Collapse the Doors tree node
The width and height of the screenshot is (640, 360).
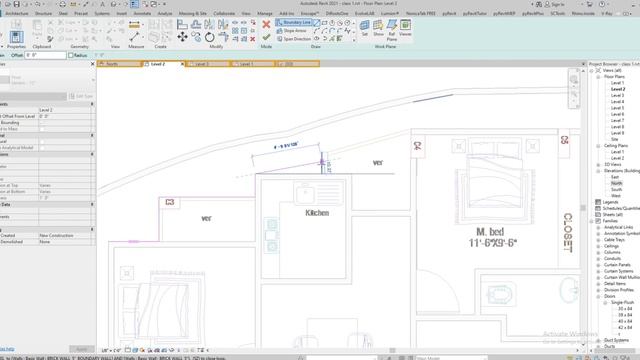pos(598,296)
